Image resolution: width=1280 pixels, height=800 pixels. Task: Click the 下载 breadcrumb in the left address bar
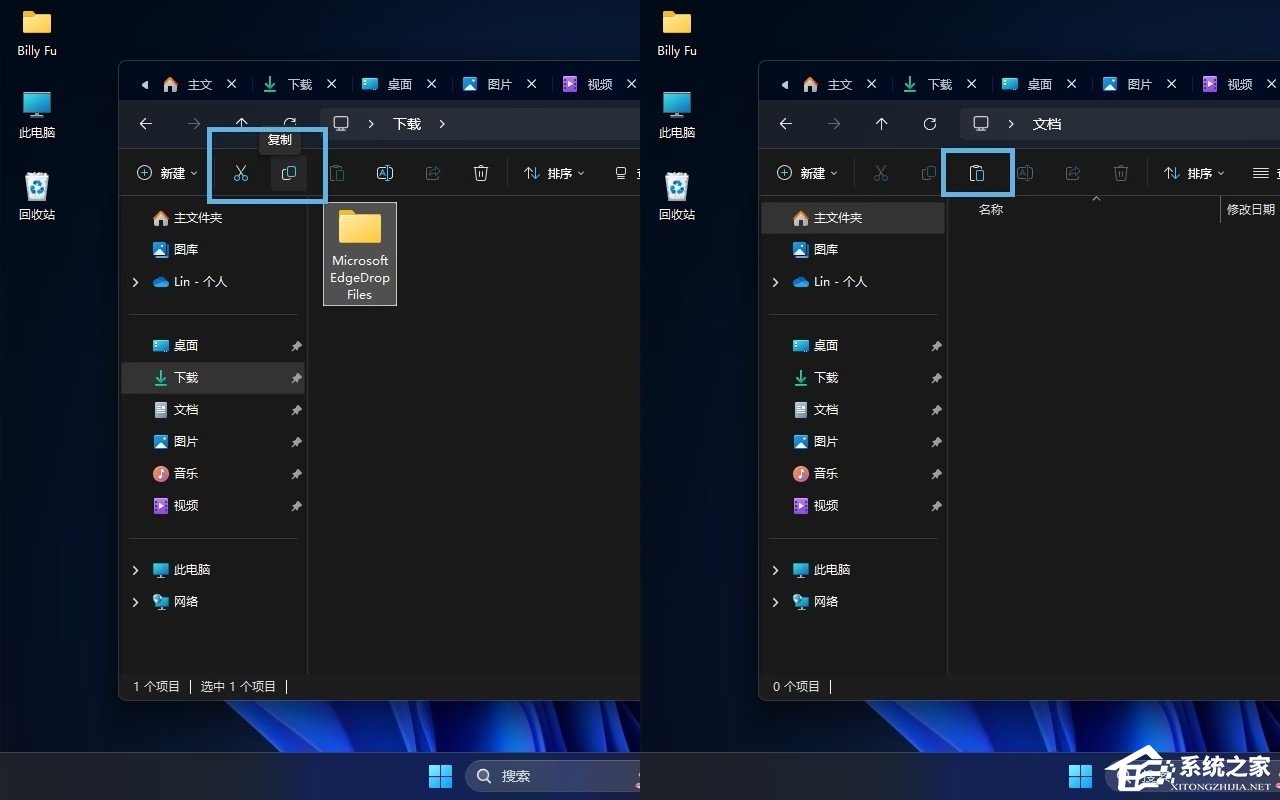pyautogui.click(x=406, y=123)
